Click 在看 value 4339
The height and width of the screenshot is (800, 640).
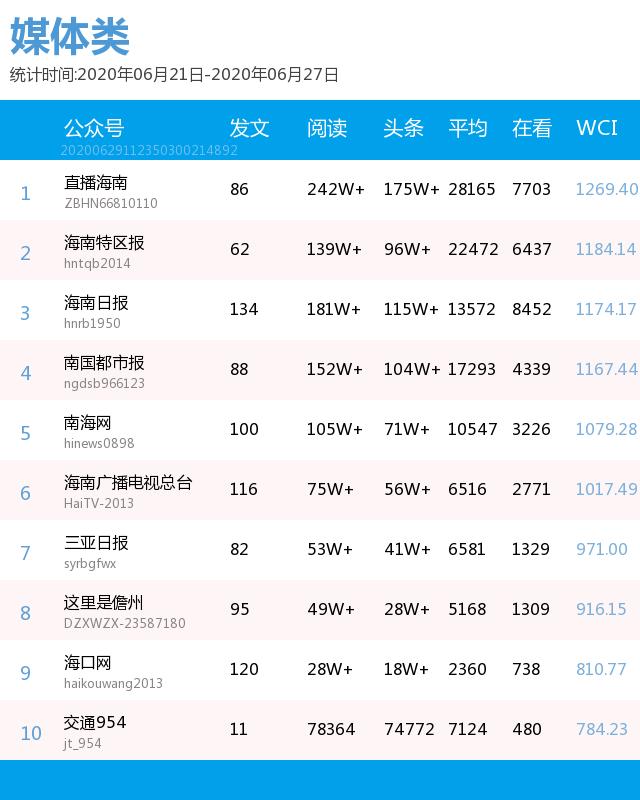[x=531, y=369]
